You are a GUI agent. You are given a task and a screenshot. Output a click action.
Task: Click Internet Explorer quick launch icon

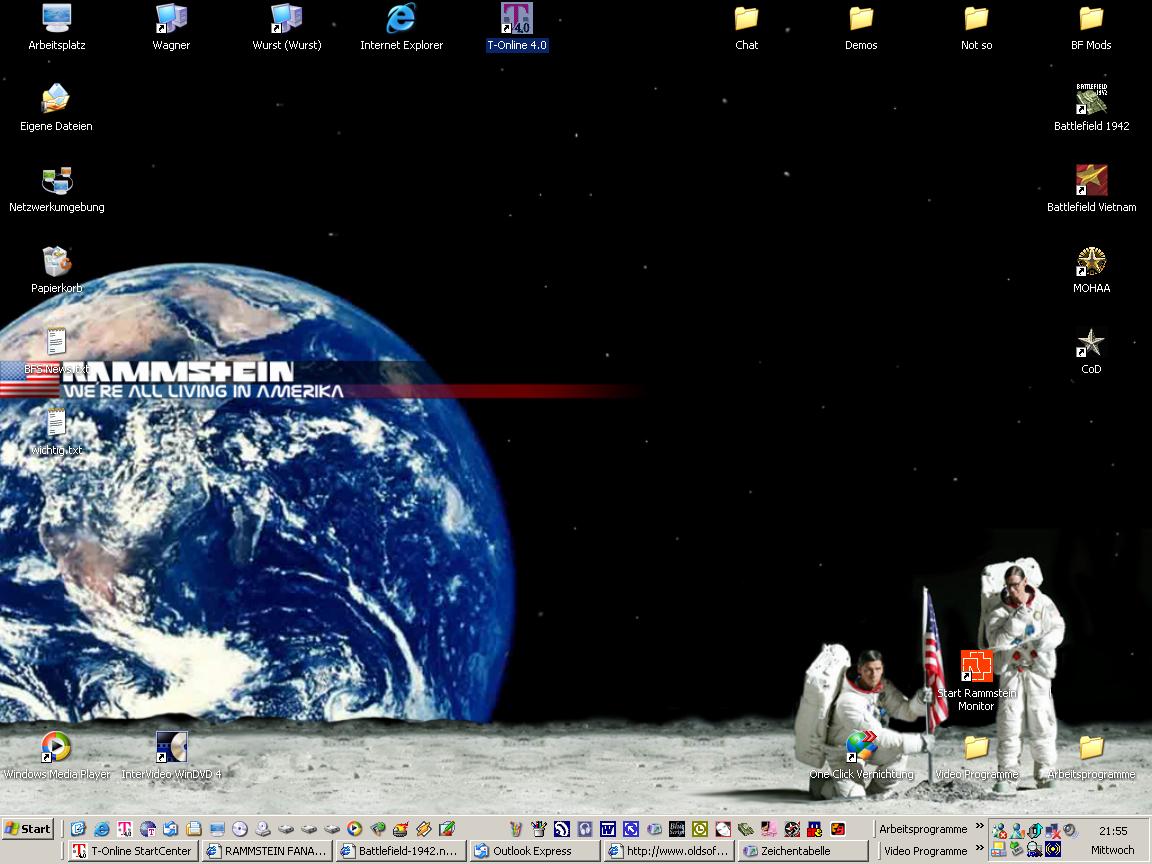pyautogui.click(x=101, y=829)
